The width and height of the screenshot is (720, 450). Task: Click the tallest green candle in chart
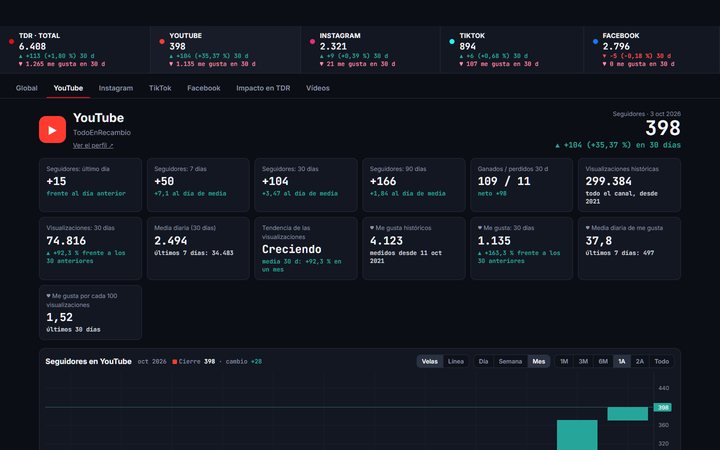coord(577,435)
